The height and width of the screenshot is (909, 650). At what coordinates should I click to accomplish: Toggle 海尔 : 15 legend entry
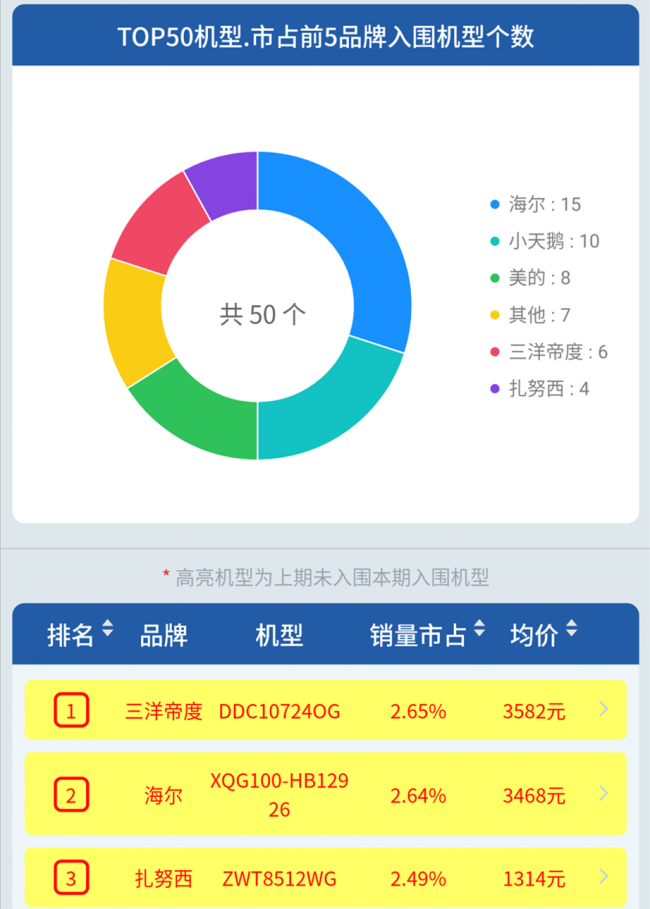pyautogui.click(x=535, y=204)
